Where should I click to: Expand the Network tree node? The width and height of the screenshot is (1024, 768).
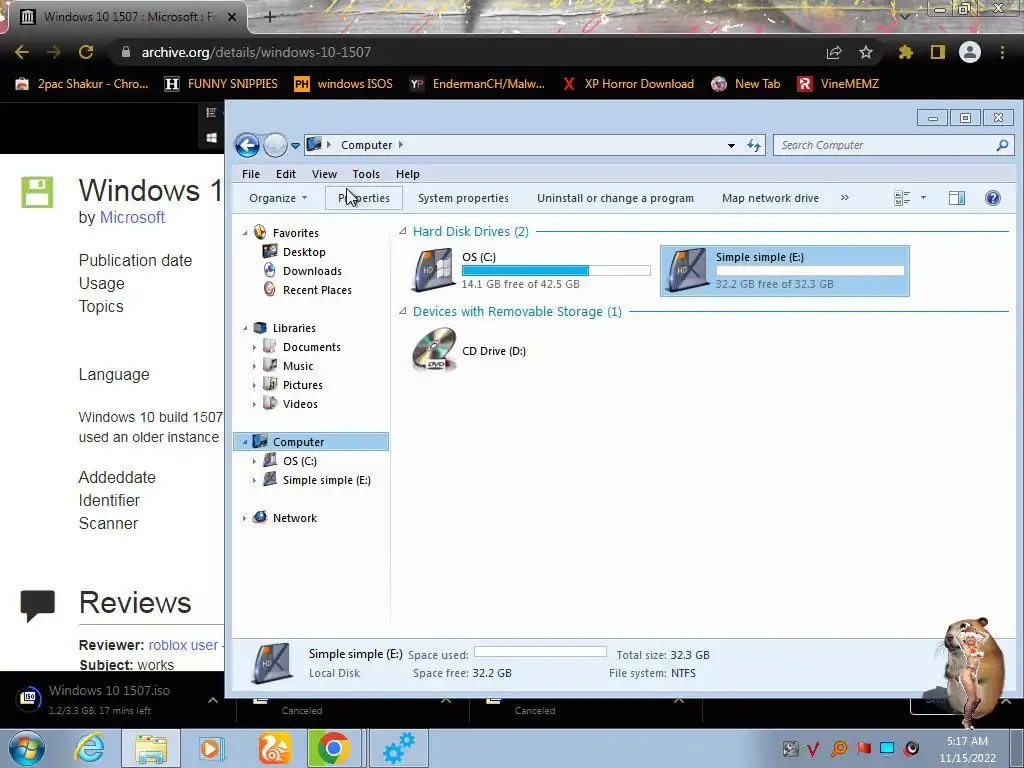pos(244,518)
